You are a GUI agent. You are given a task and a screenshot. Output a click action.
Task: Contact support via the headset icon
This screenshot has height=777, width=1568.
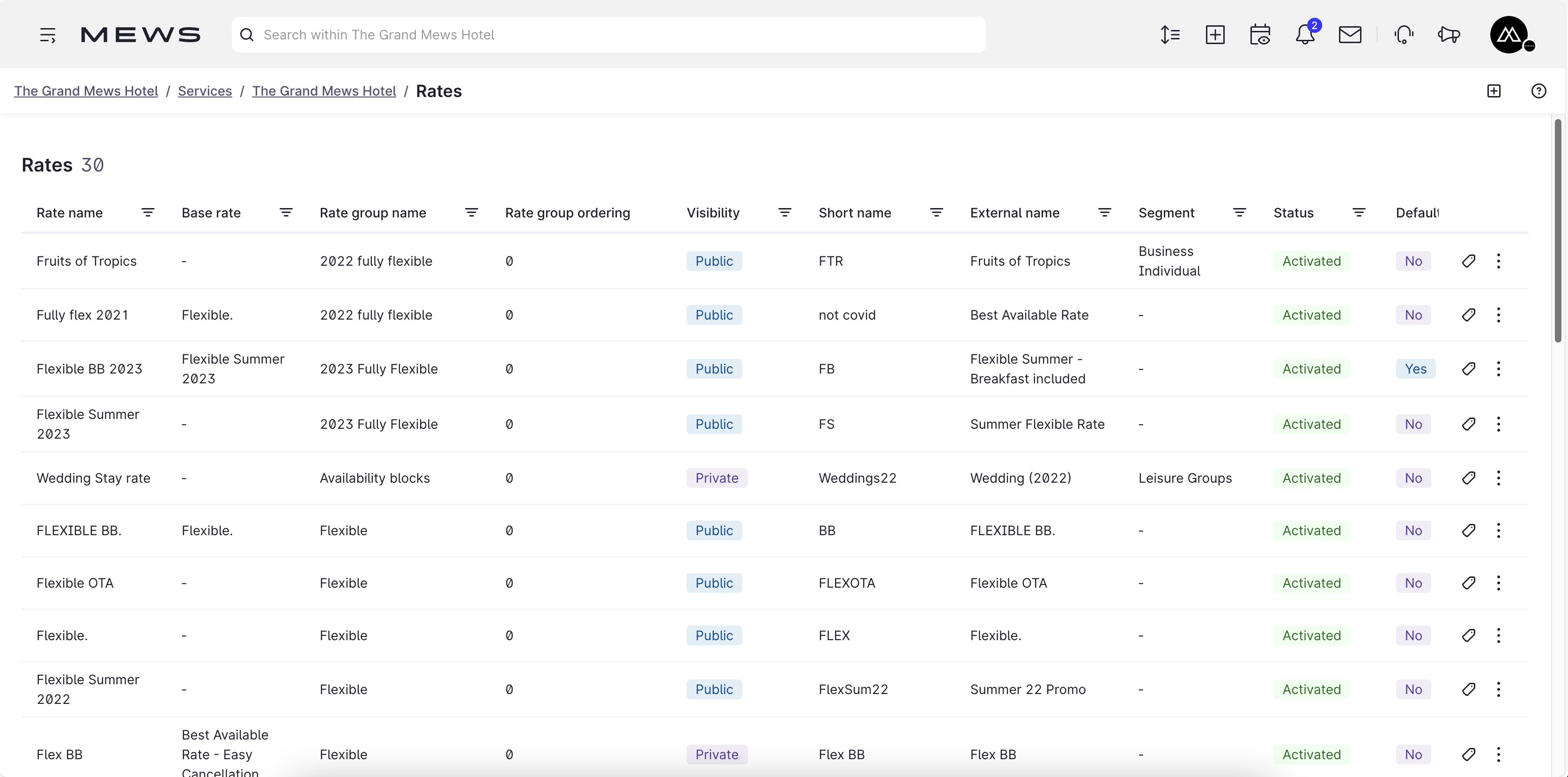tap(1403, 35)
